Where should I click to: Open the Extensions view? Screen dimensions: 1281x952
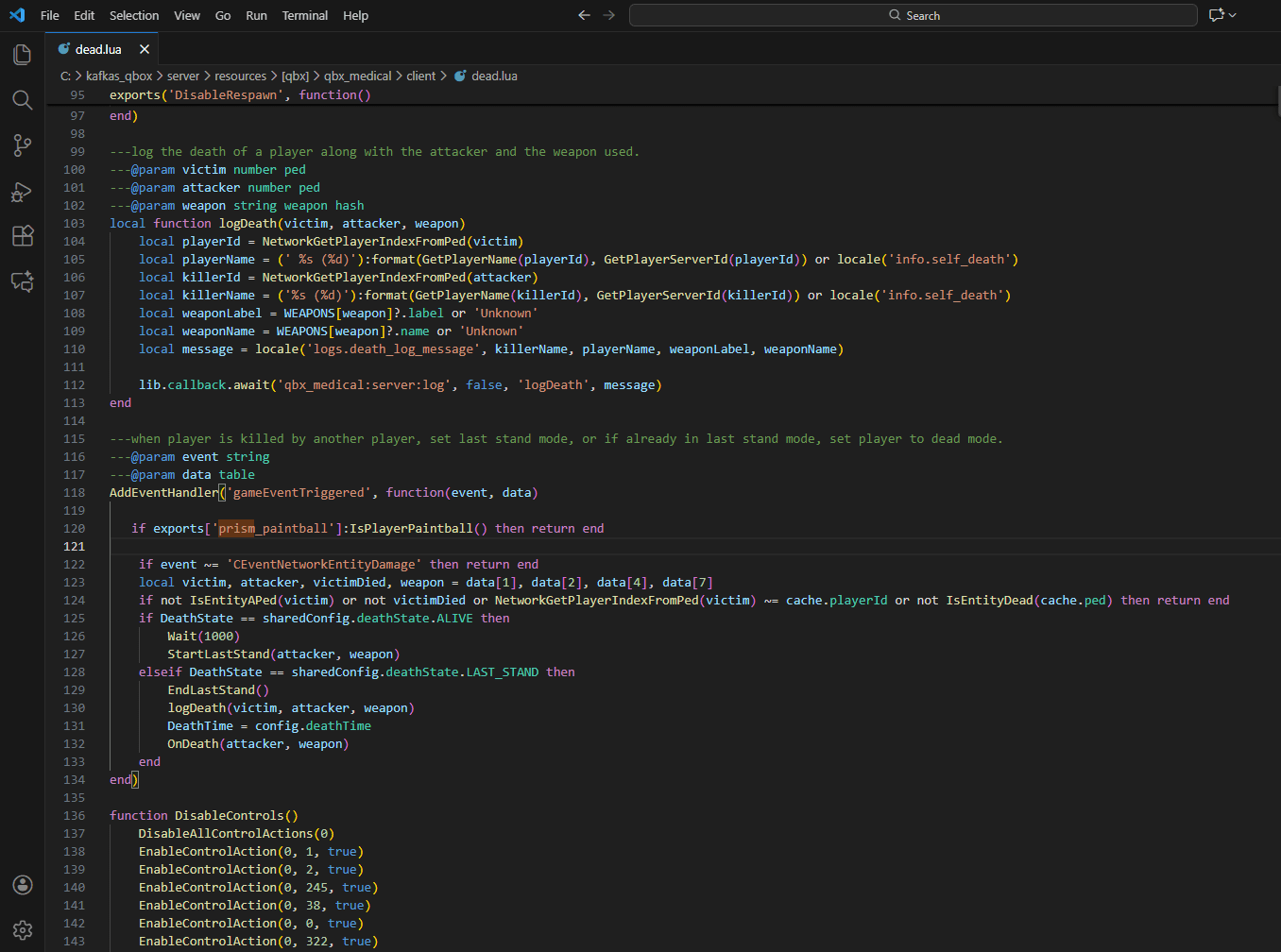(23, 236)
